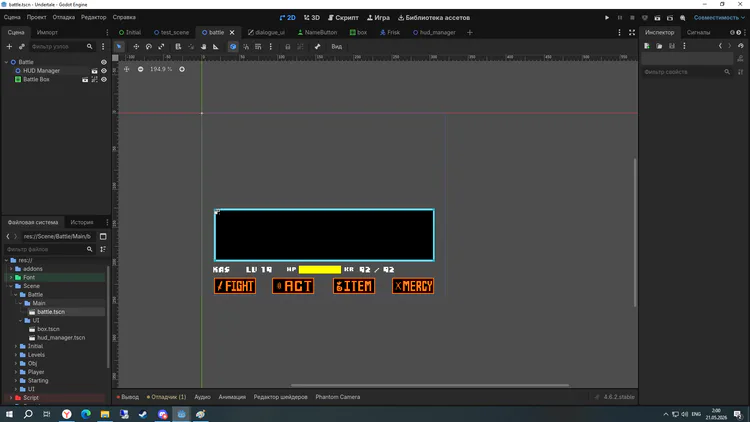The width and height of the screenshot is (750, 422).
Task: Add a new node with plus icon
Action: pos(9,46)
